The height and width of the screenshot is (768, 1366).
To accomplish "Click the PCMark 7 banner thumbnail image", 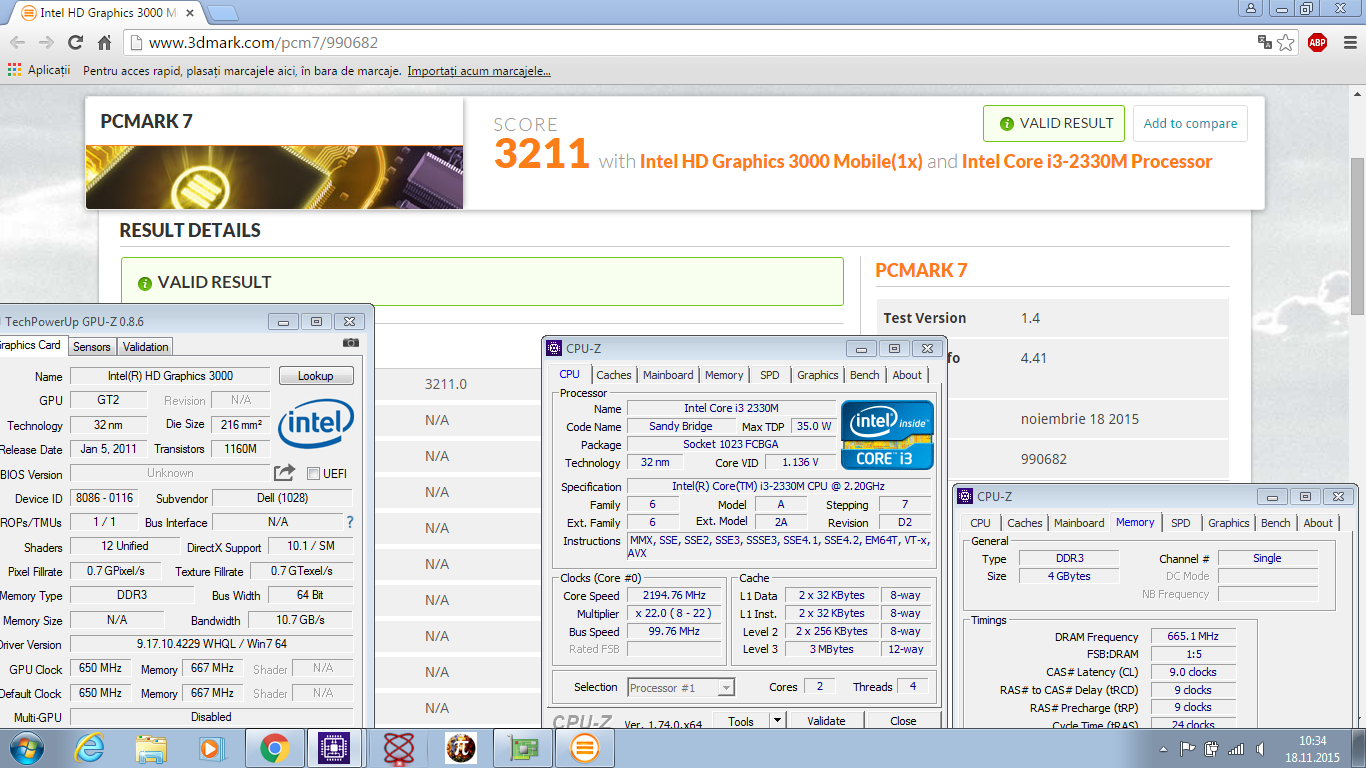I will click(x=274, y=177).
